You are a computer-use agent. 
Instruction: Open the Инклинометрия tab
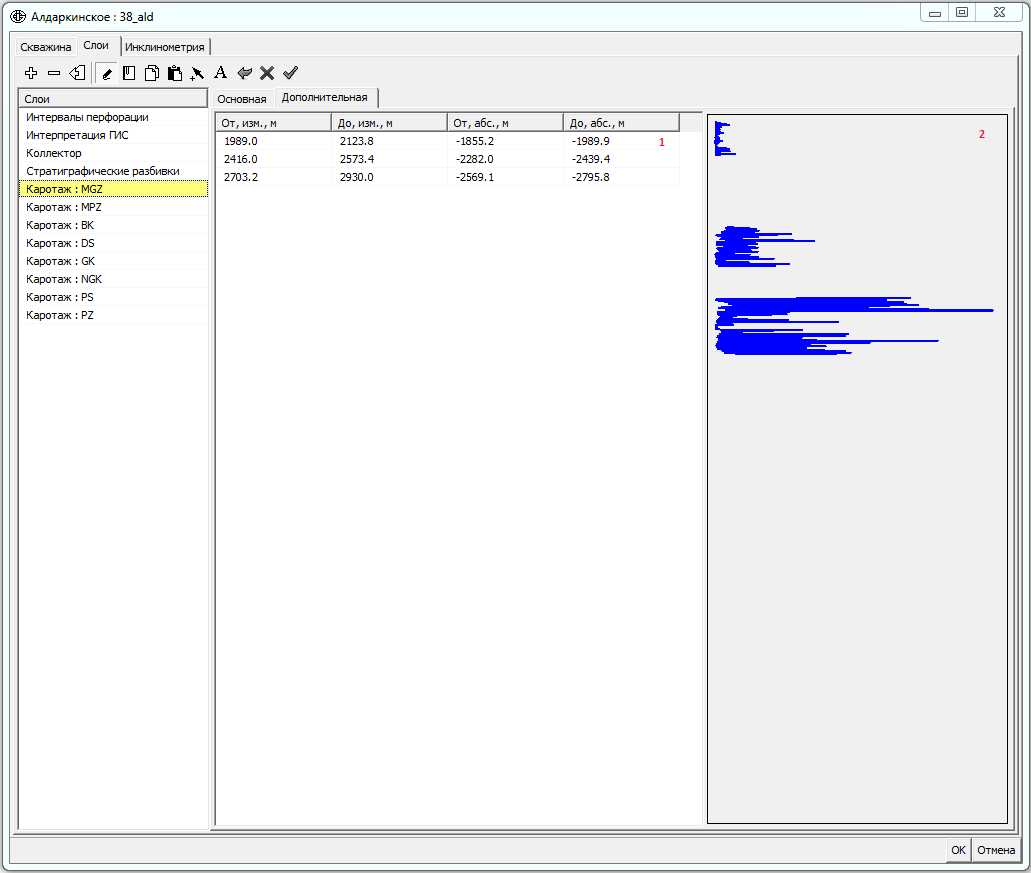164,47
